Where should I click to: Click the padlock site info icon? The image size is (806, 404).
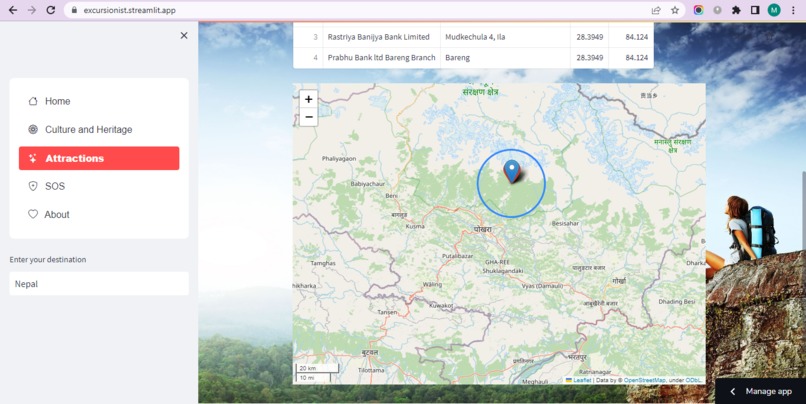pos(75,10)
